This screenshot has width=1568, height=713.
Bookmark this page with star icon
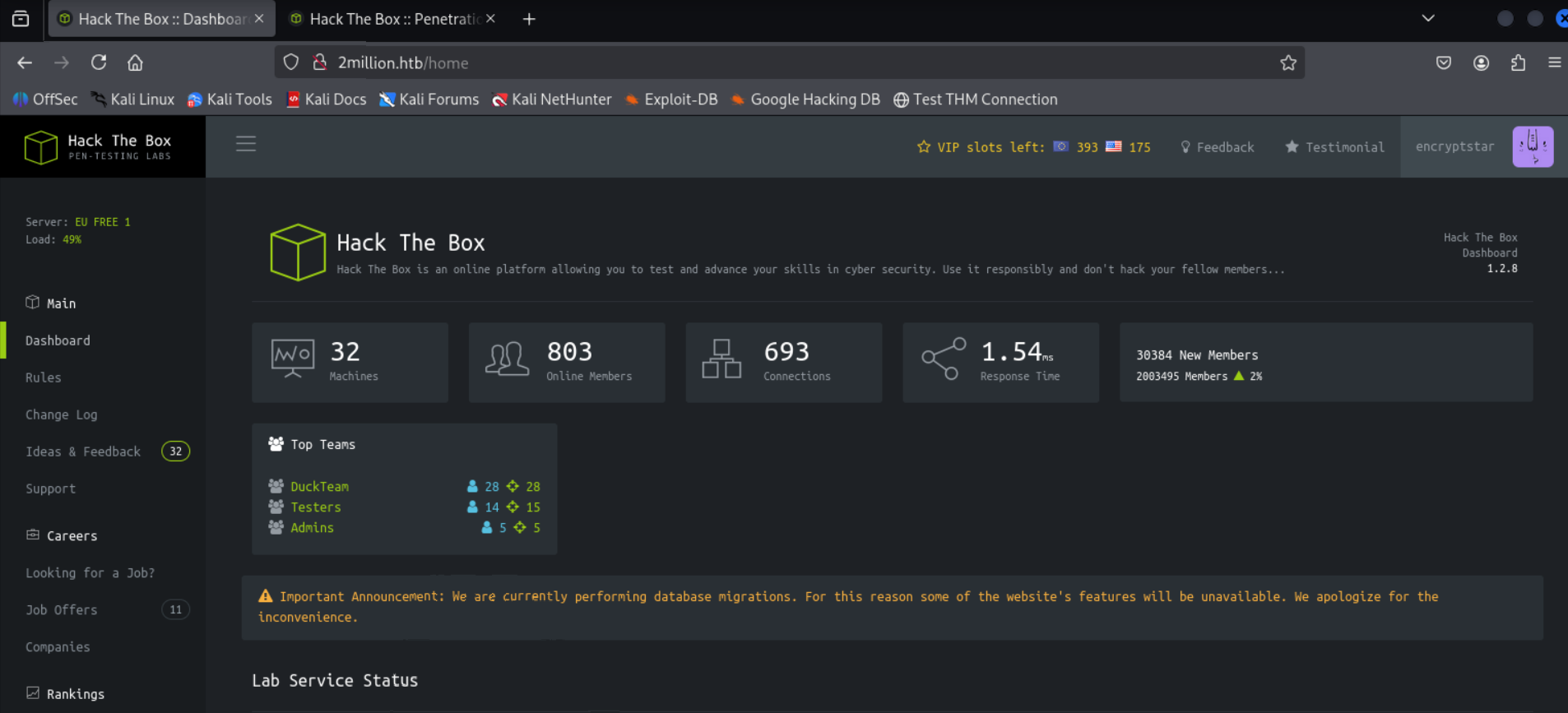click(x=1287, y=63)
